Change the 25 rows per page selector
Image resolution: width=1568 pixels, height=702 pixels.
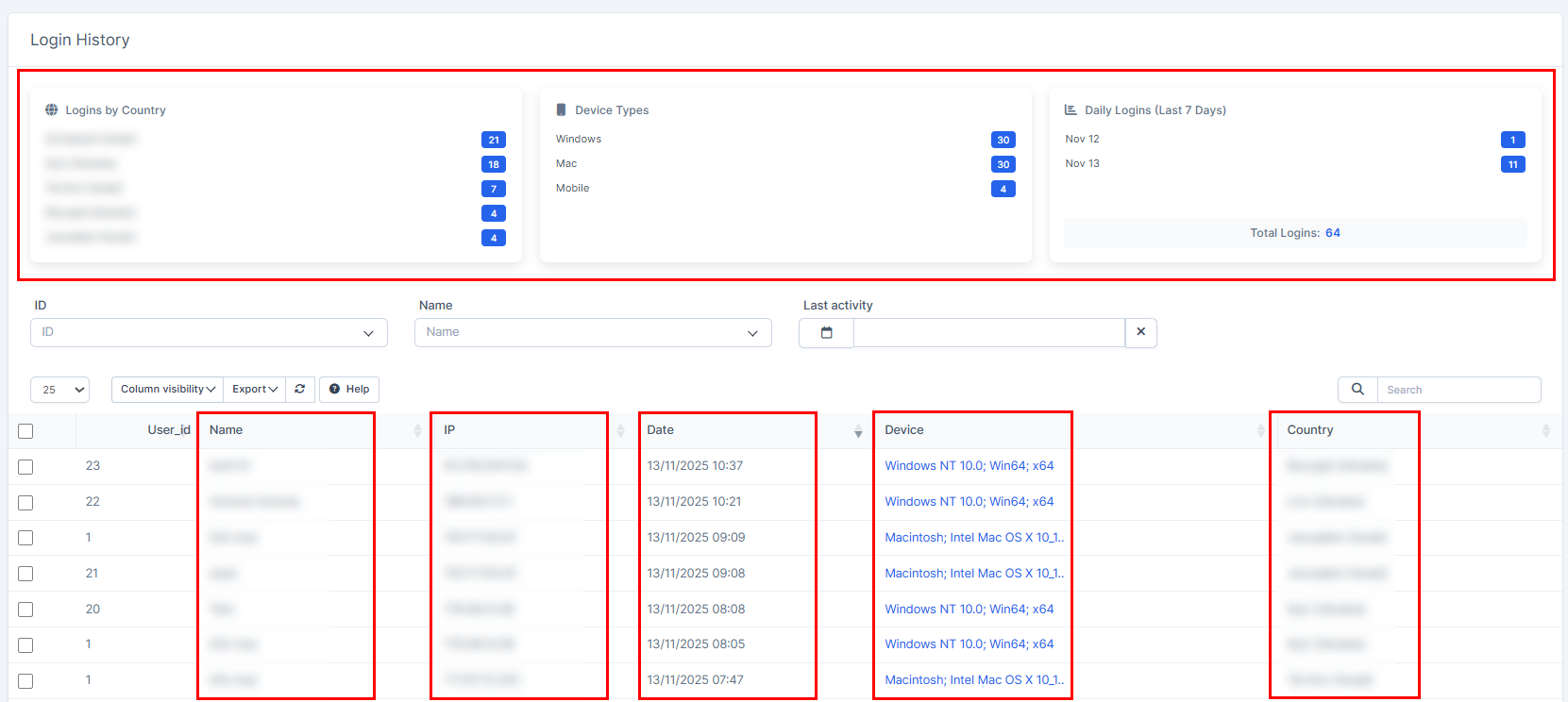pyautogui.click(x=60, y=390)
